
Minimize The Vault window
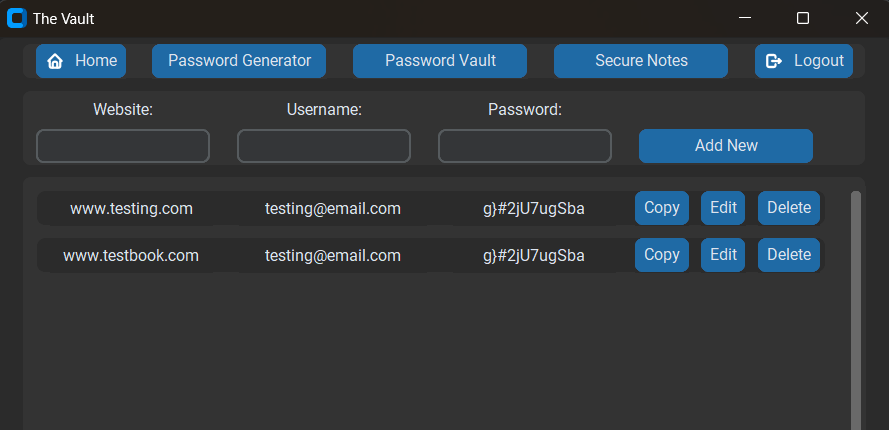click(x=745, y=18)
